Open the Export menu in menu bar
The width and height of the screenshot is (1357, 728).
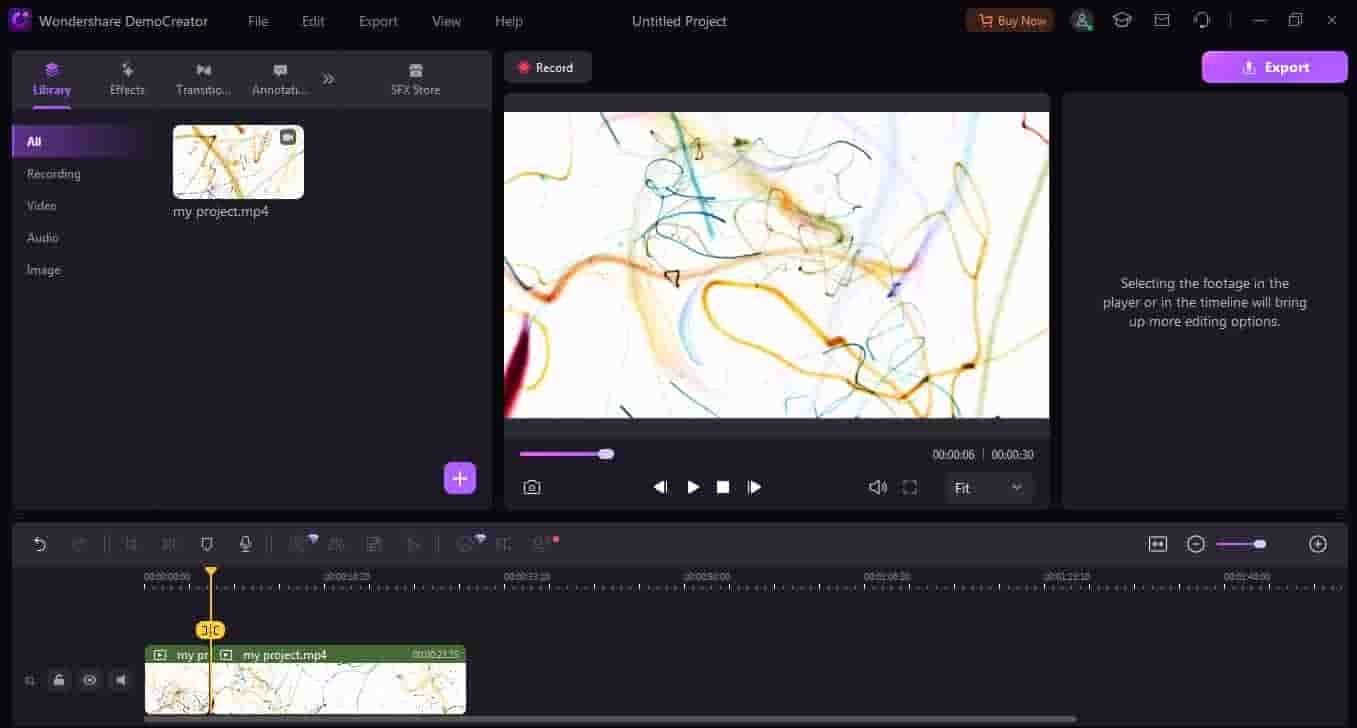[x=378, y=21]
